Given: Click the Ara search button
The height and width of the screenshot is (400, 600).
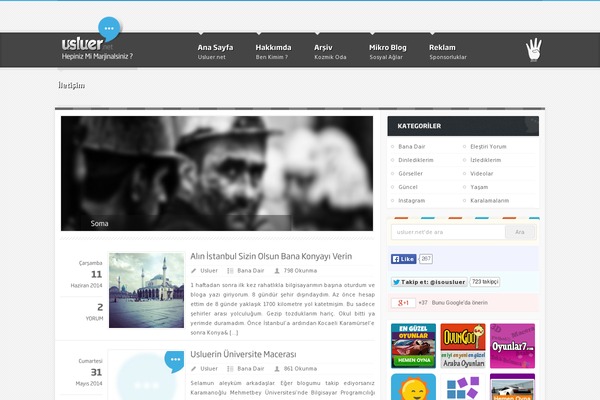Looking at the screenshot, I should point(520,232).
